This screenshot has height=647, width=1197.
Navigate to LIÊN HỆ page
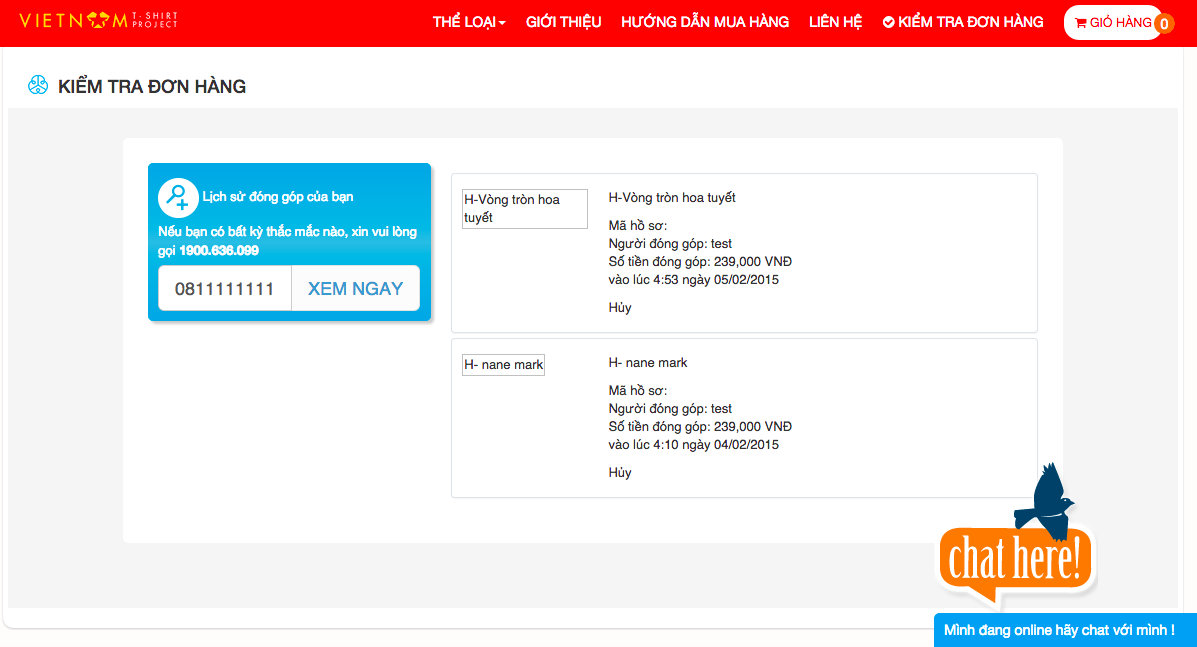pyautogui.click(x=835, y=22)
